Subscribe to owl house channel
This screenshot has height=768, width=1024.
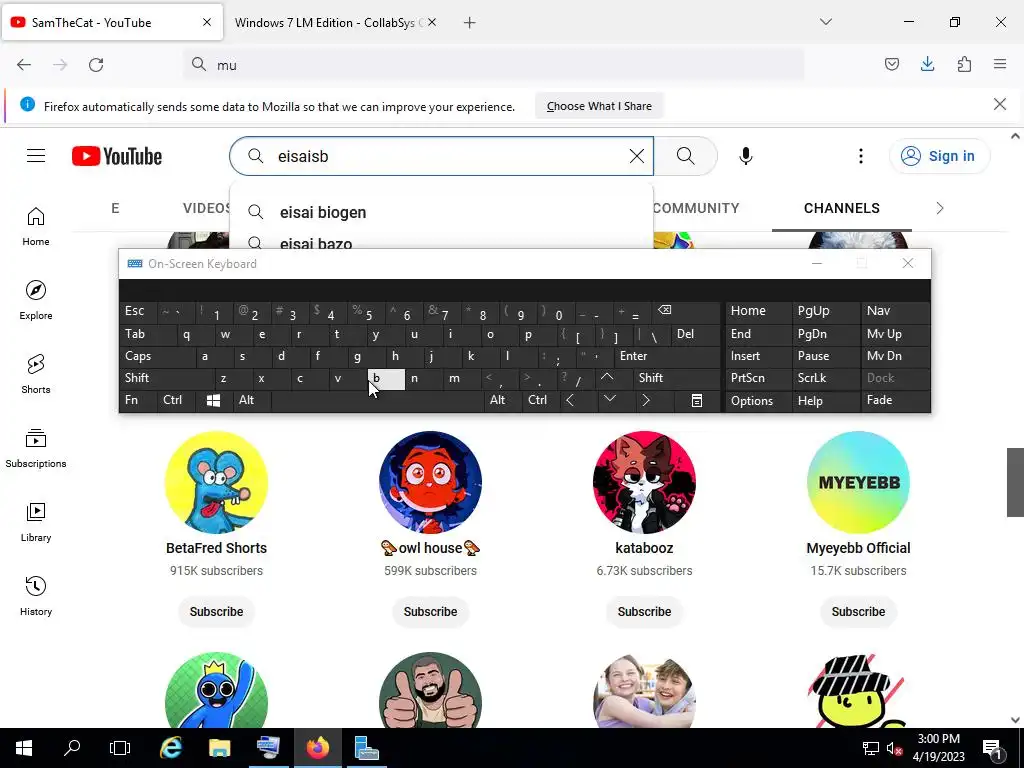pyautogui.click(x=430, y=612)
